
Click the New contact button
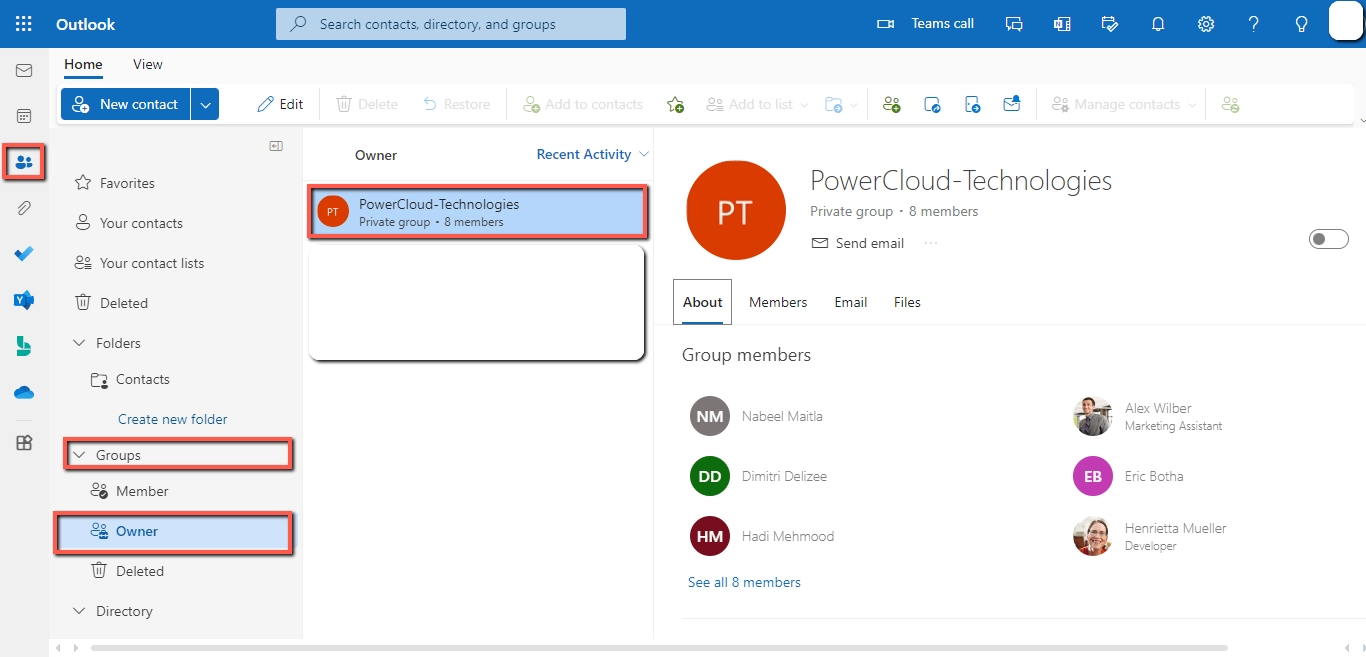tap(126, 104)
